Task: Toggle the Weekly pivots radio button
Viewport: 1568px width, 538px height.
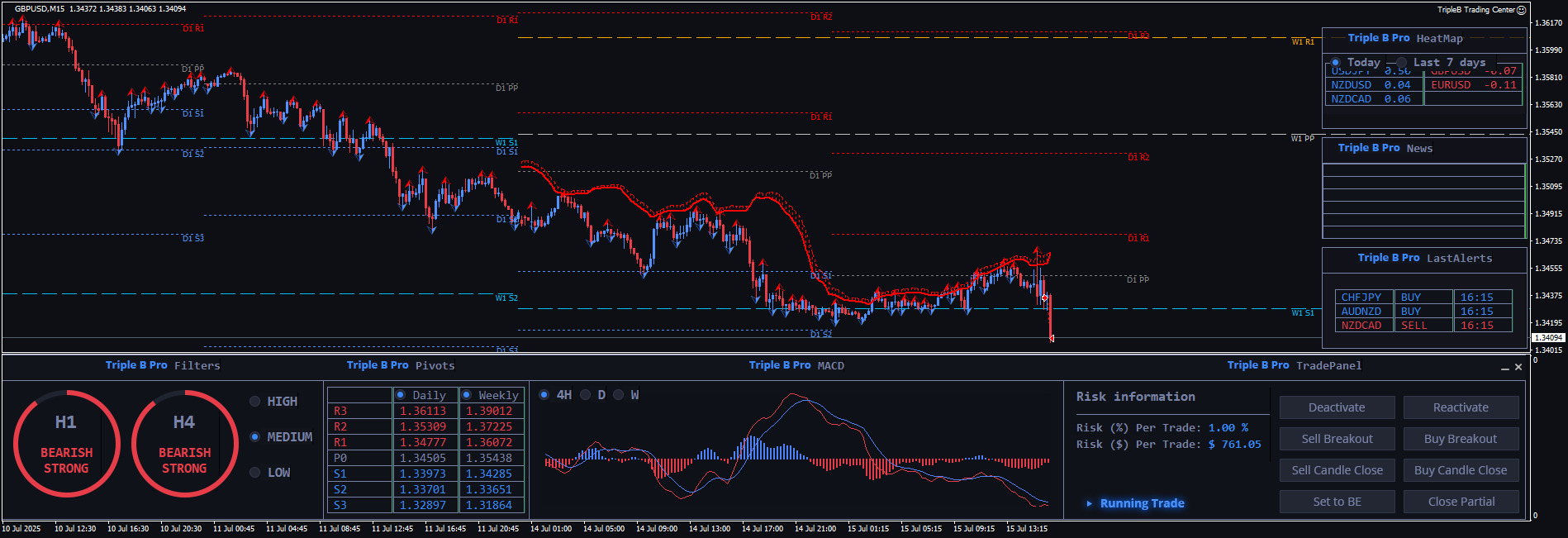Action: 467,395
